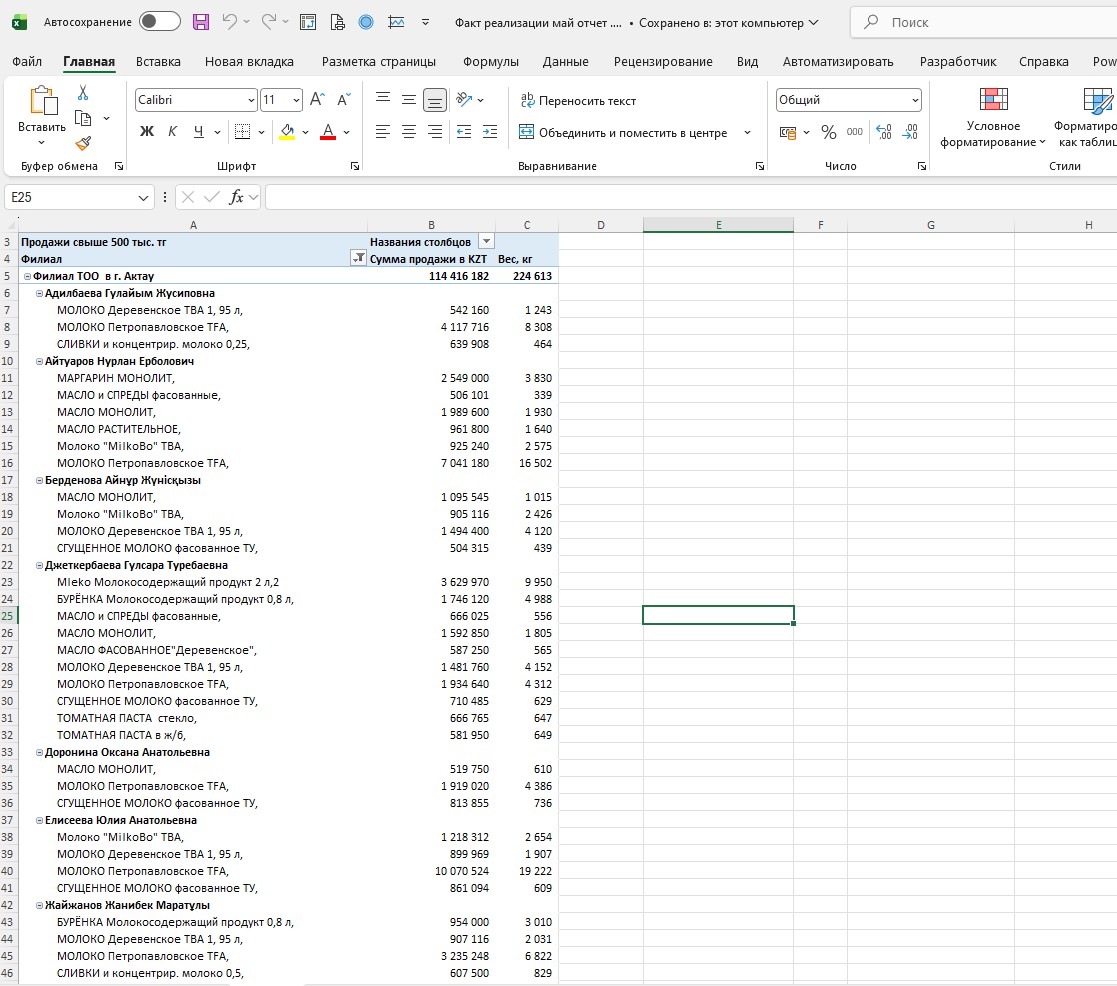Open the Филиал filter dropdown
This screenshot has height=986, width=1117.
pyautogui.click(x=358, y=259)
